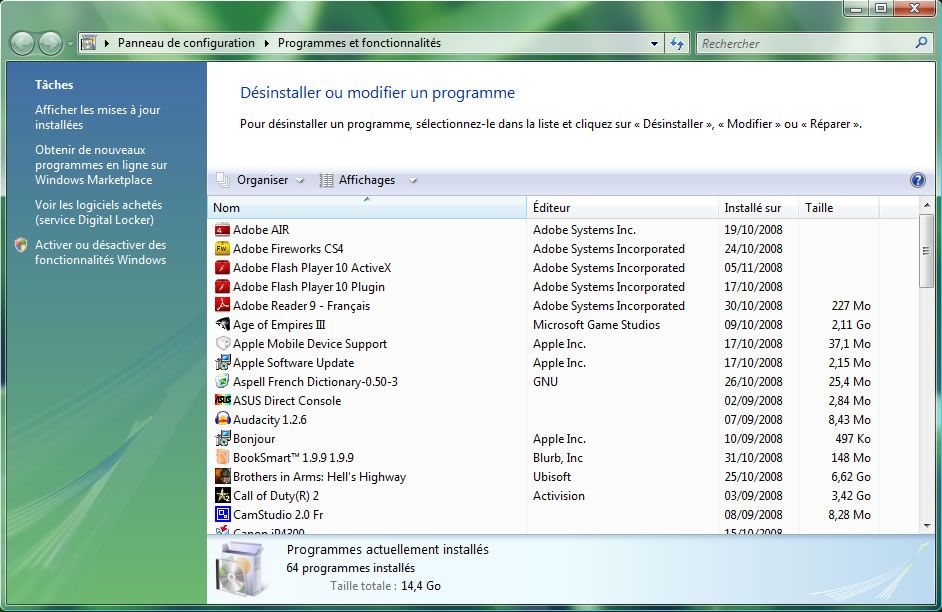Click the Apple Mobile Device Support icon
Viewport: 942px width, 612px height.
[222, 344]
